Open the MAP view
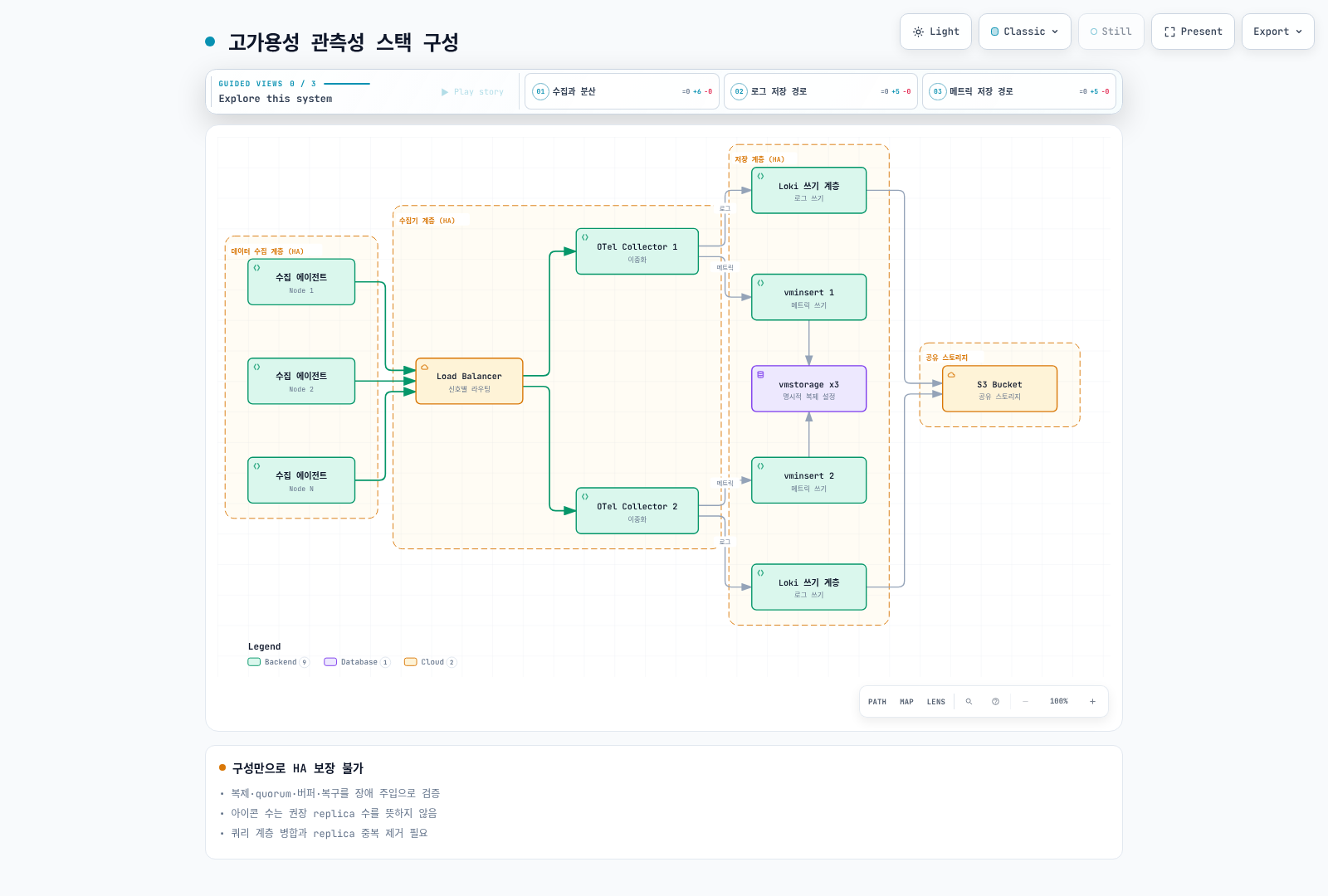 coord(906,702)
